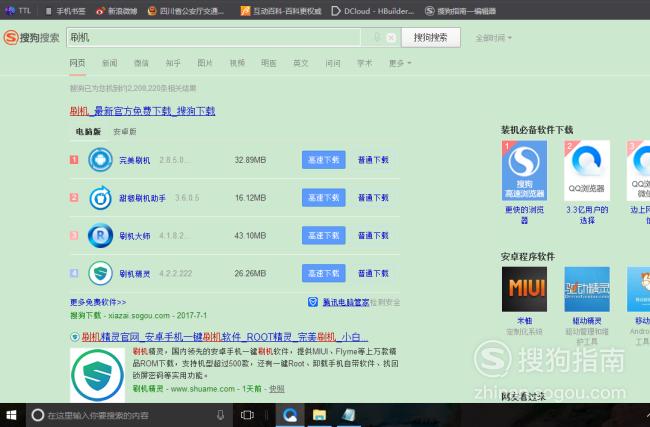Switch to the 学术 tab
The width and height of the screenshot is (650, 427).
point(364,63)
